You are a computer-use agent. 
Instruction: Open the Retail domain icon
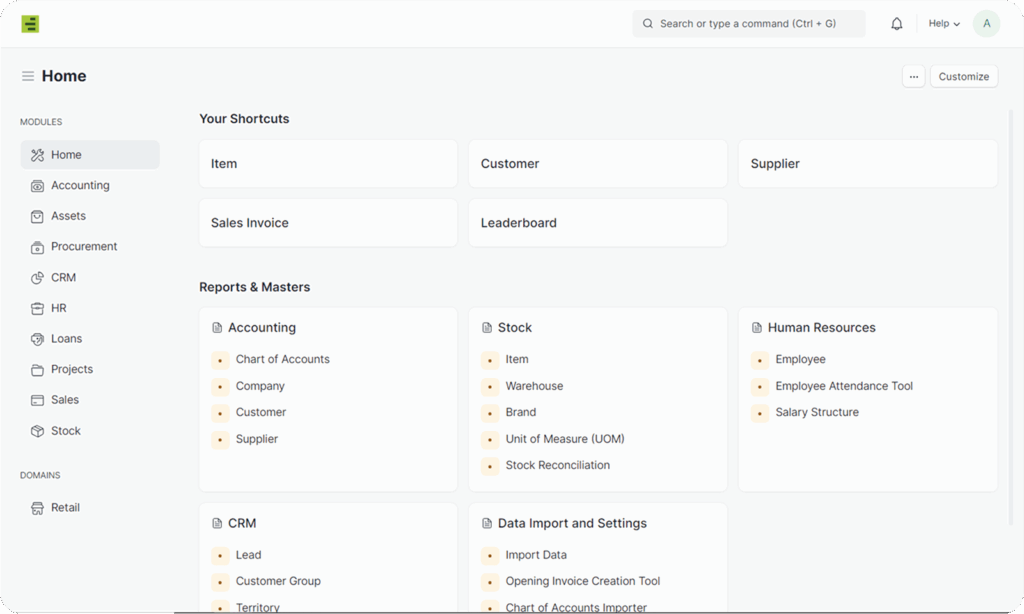point(37,508)
